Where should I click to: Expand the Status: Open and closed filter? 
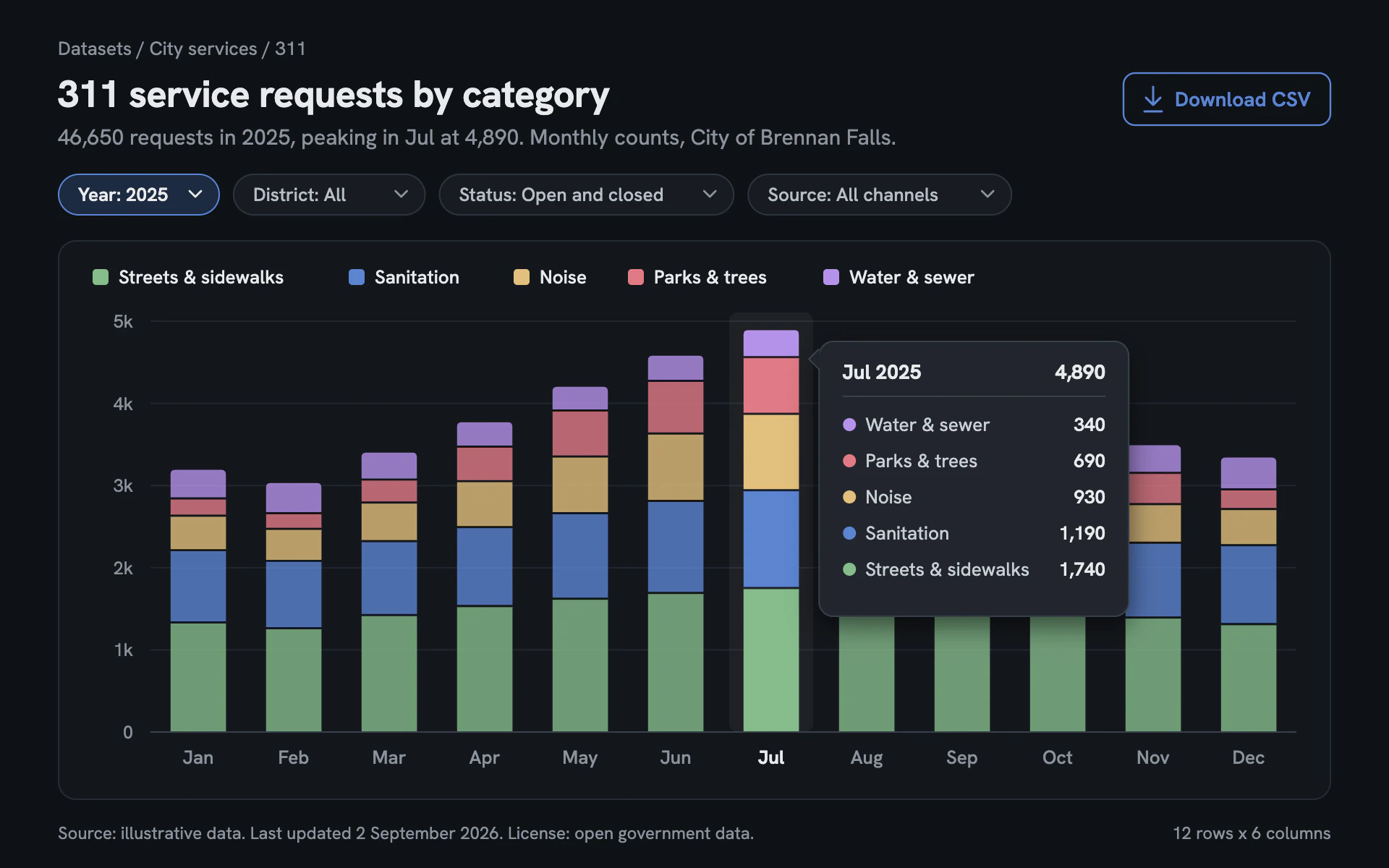point(587,195)
